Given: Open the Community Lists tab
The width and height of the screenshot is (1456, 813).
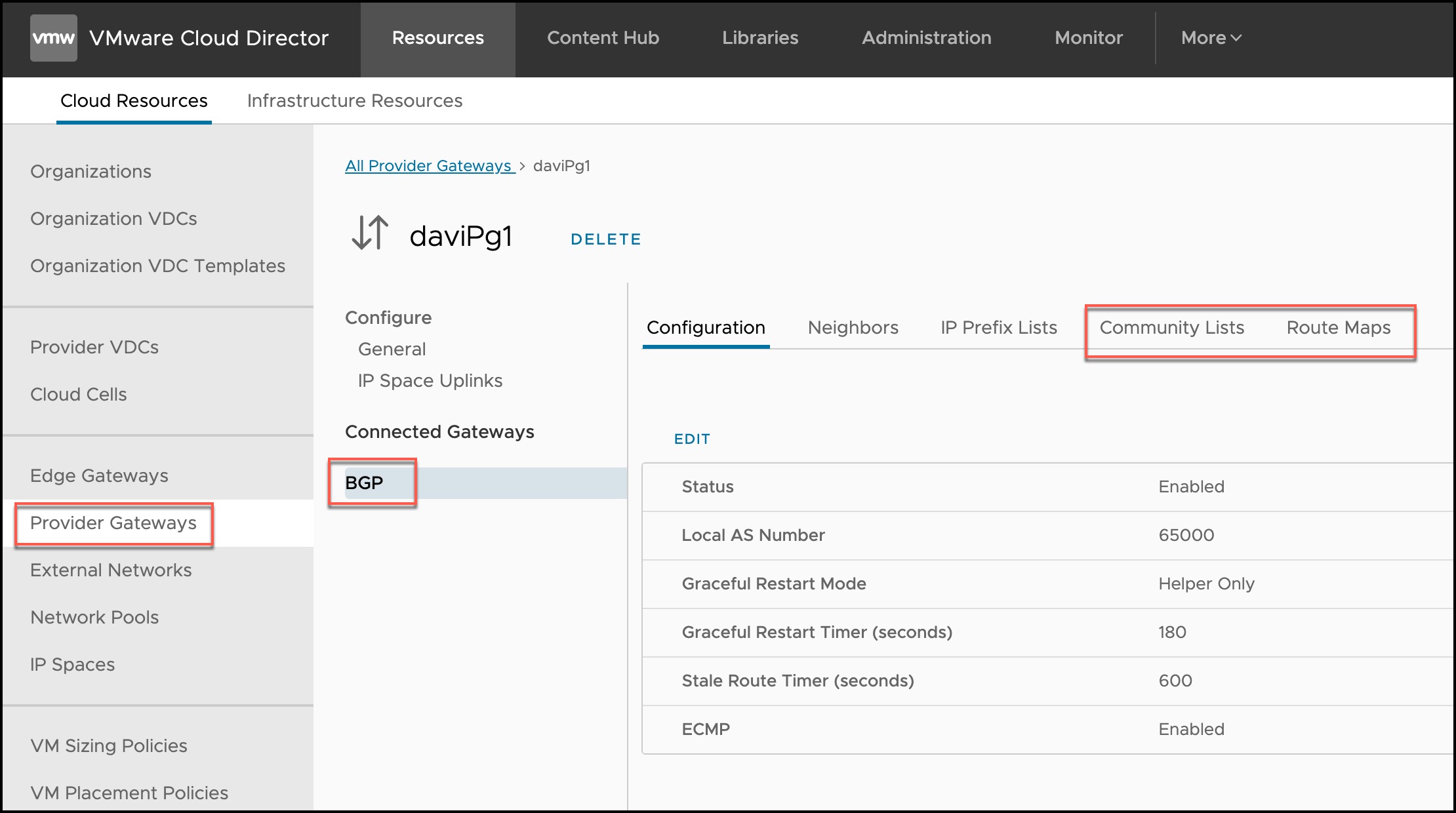Looking at the screenshot, I should [1171, 327].
